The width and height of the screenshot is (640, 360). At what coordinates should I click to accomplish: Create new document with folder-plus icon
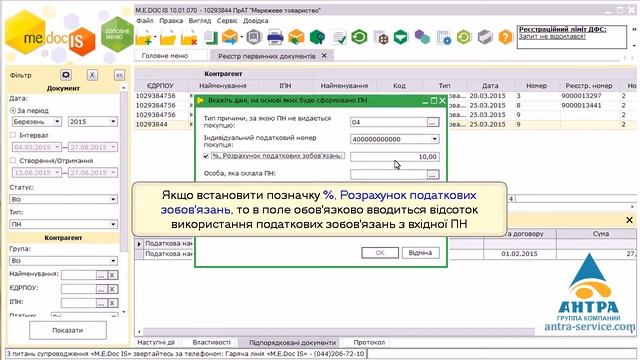tap(144, 38)
